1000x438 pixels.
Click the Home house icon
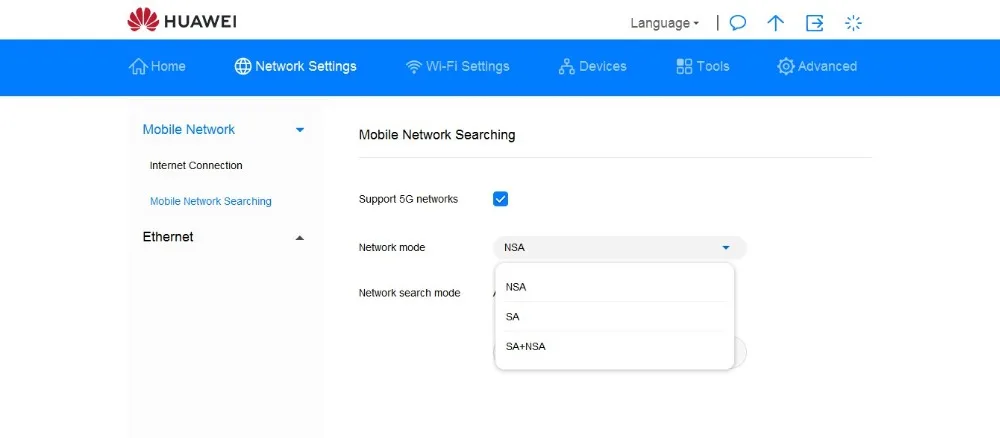[138, 66]
